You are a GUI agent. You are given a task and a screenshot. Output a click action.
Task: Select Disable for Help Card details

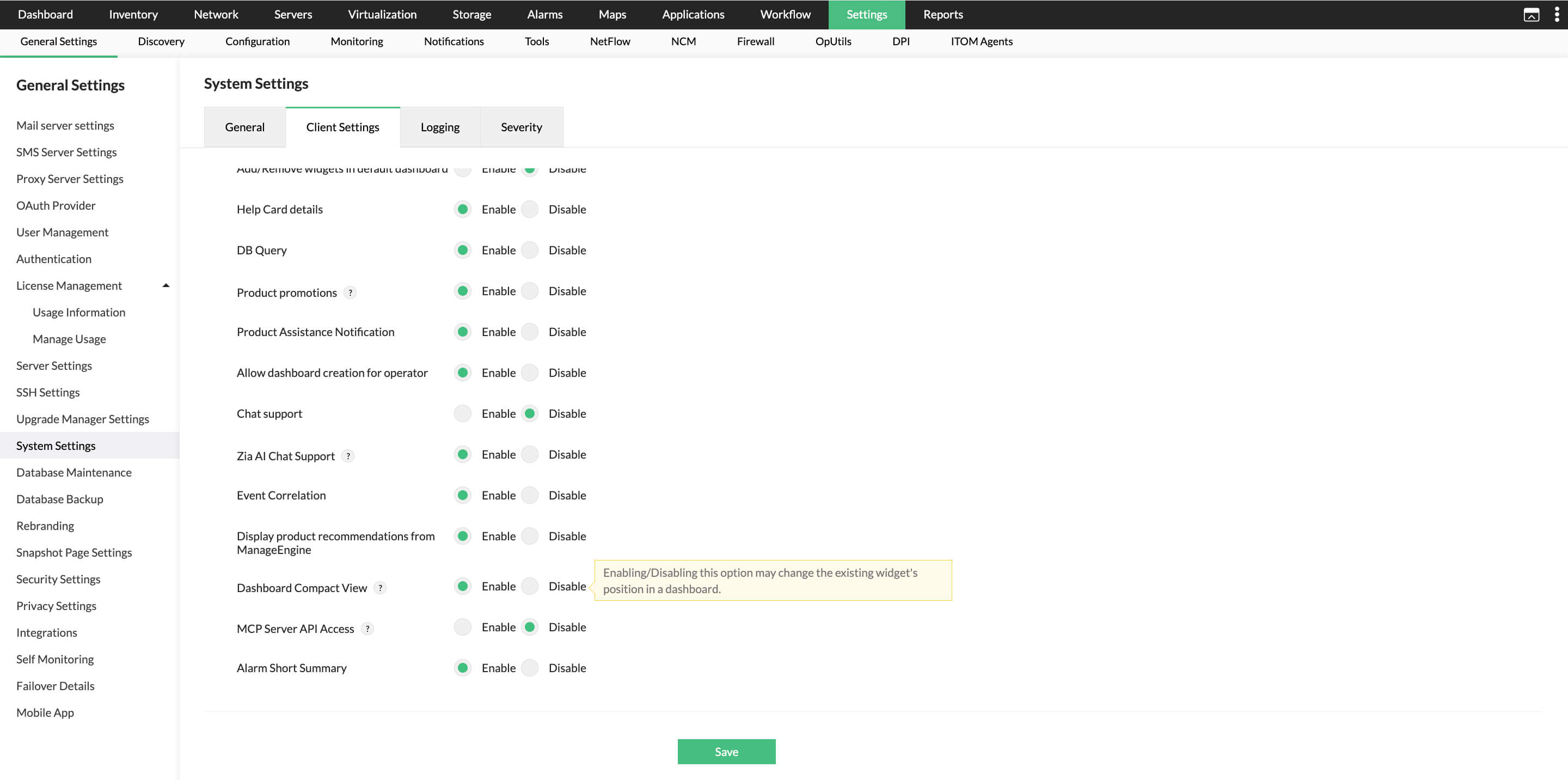[x=530, y=209]
